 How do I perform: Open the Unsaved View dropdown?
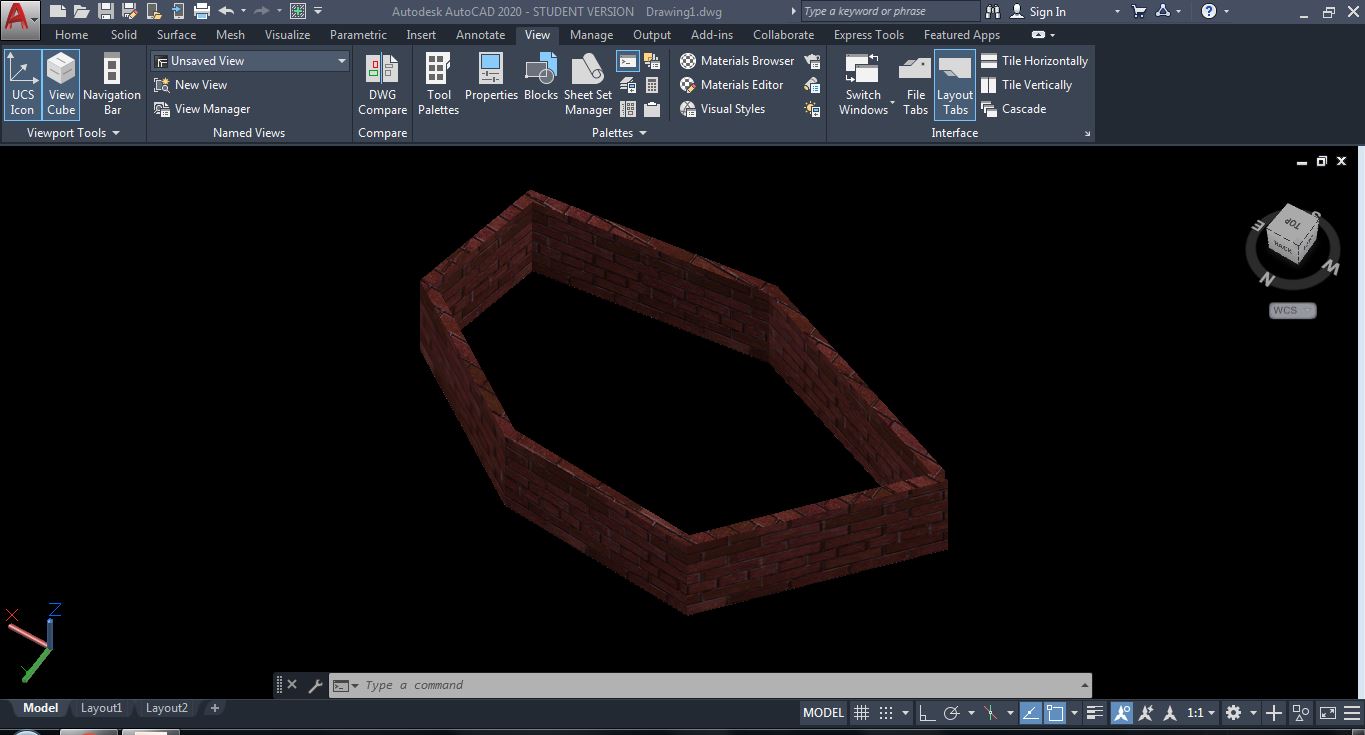click(x=341, y=60)
